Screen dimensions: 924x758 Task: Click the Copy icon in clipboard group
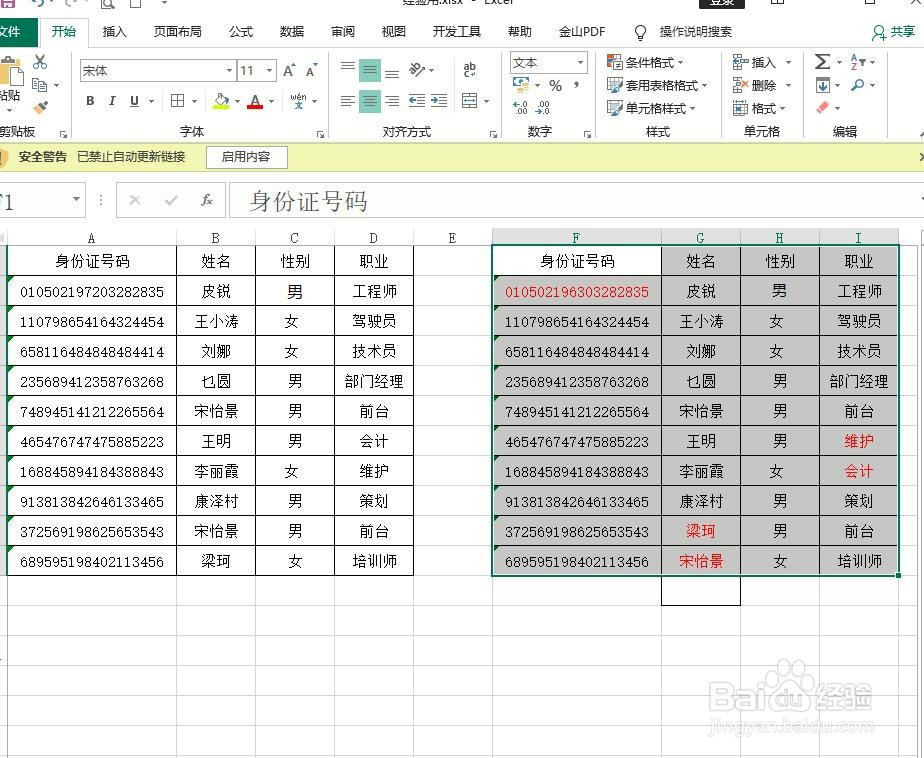39,85
